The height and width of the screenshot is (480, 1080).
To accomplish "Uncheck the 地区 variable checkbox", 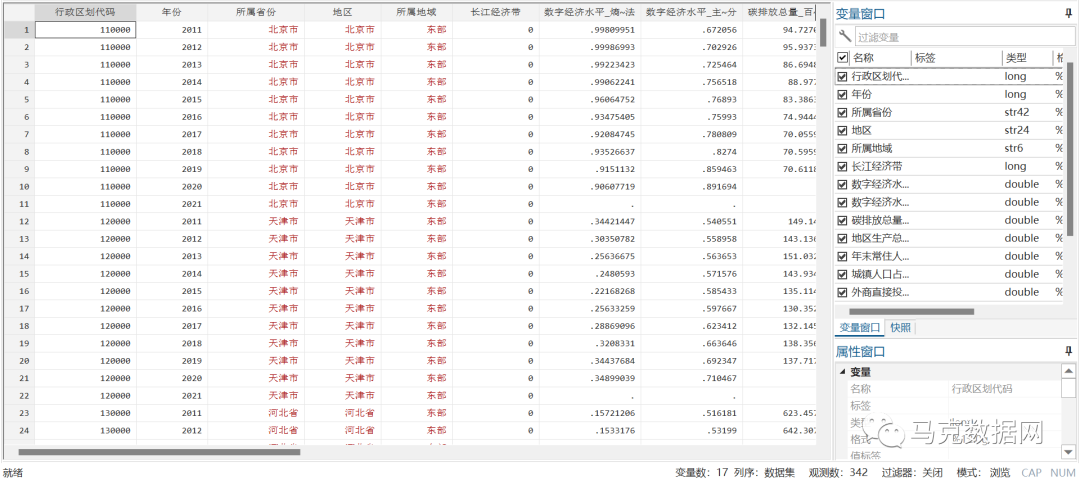I will [842, 130].
